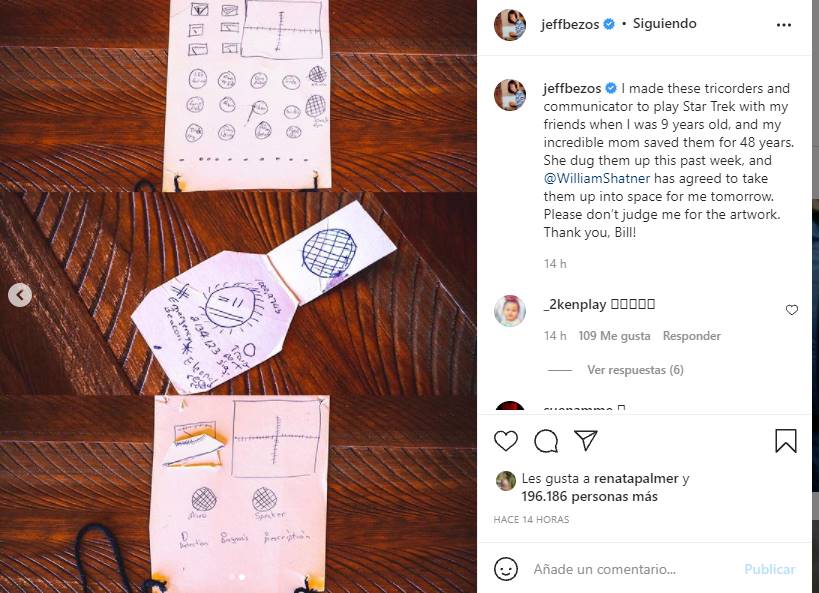
Task: Open renatapalmer profile from likes line
Action: click(x=636, y=479)
